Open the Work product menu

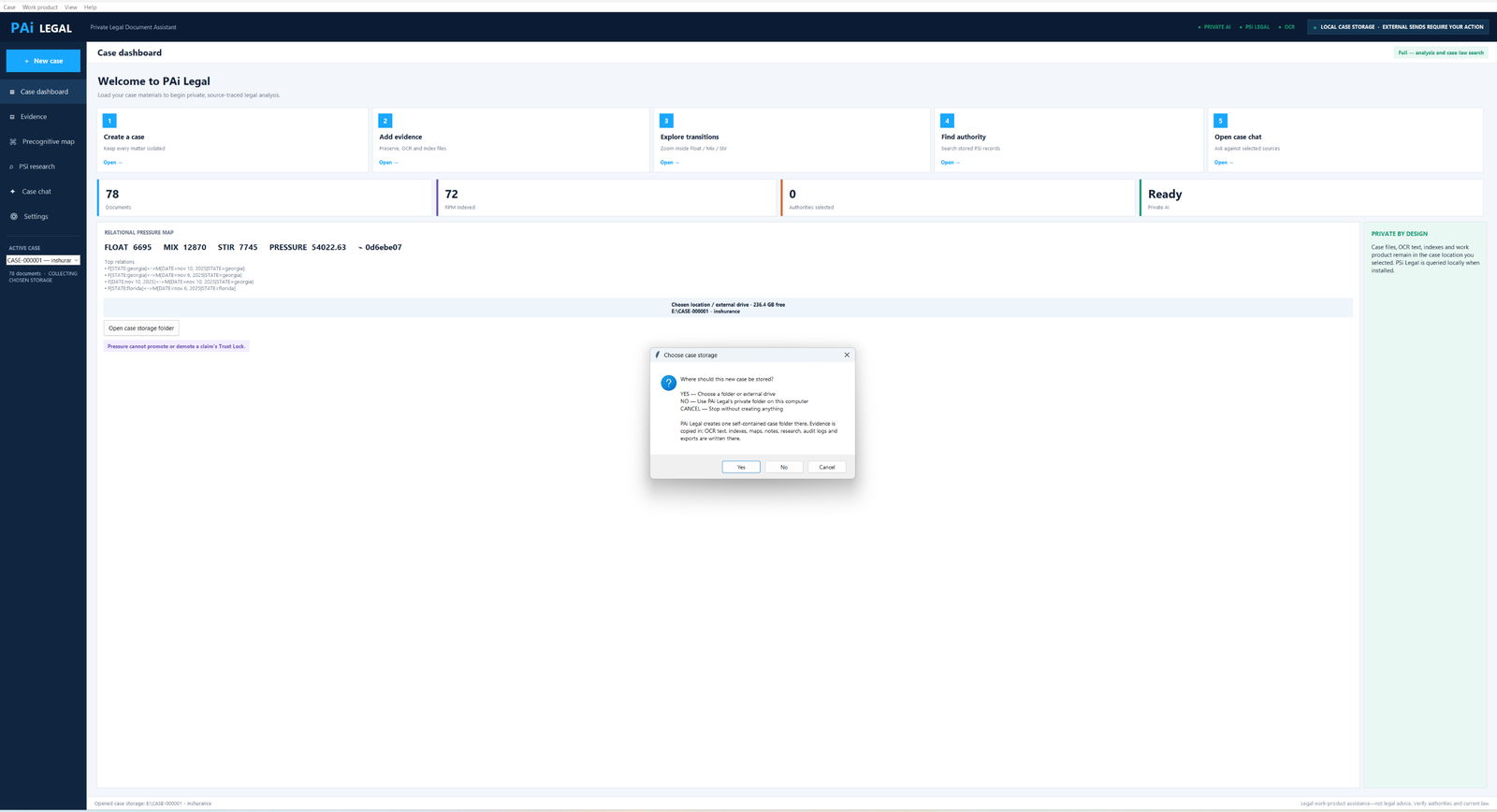(x=40, y=7)
